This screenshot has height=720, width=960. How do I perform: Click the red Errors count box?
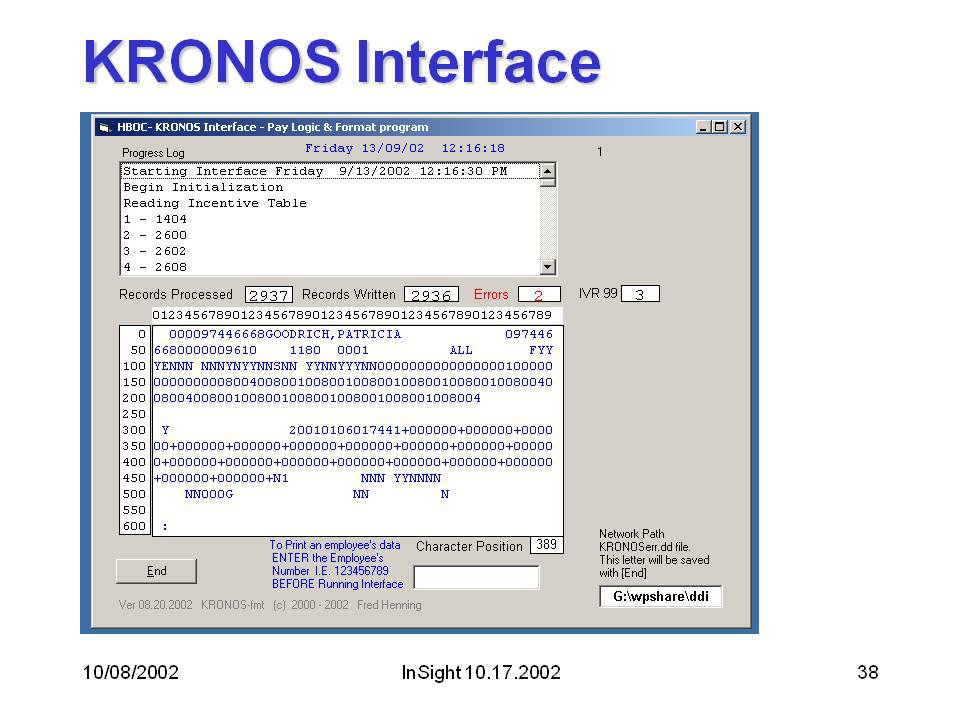pyautogui.click(x=538, y=295)
